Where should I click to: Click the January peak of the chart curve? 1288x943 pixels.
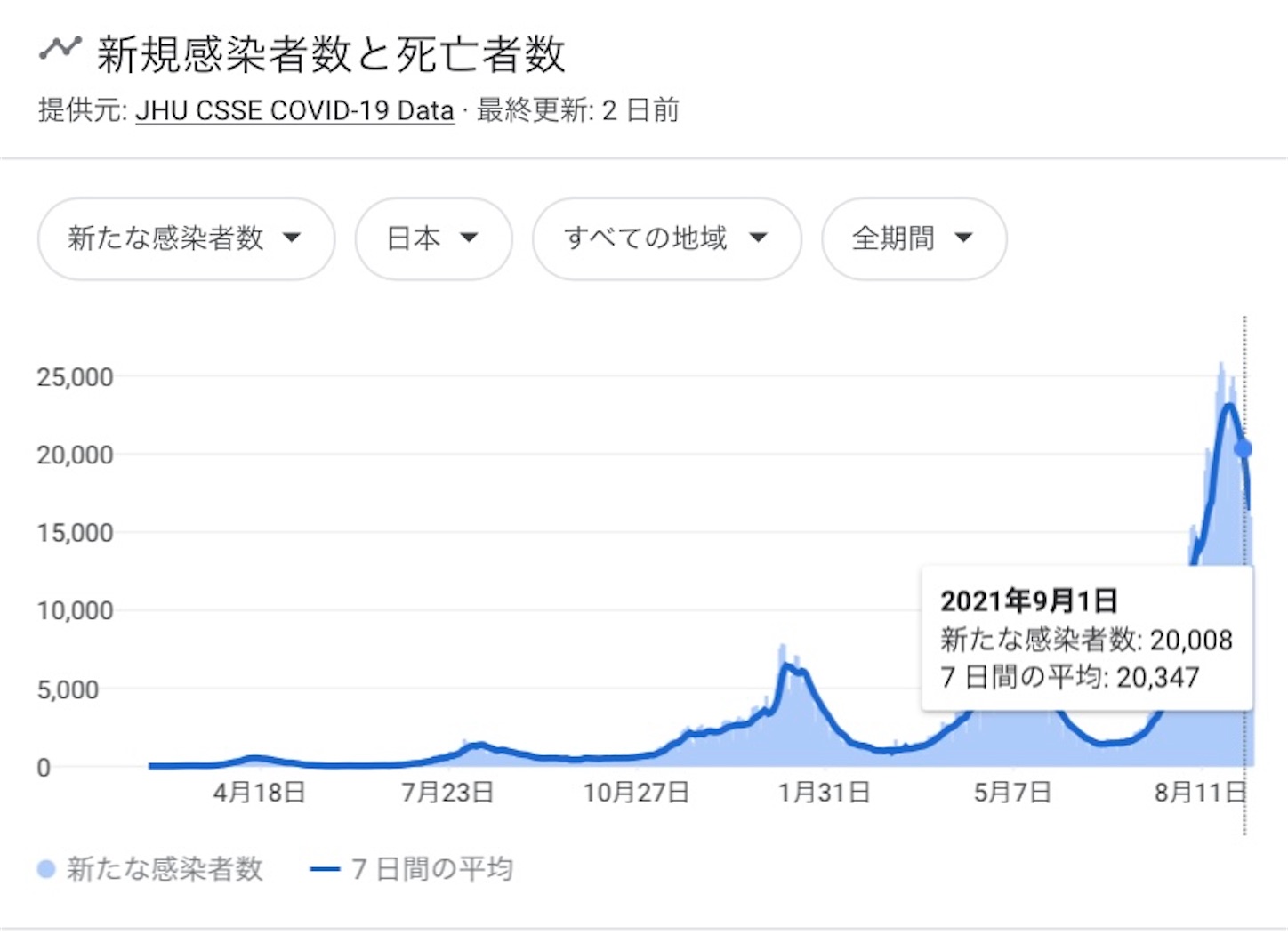pyautogui.click(x=786, y=665)
